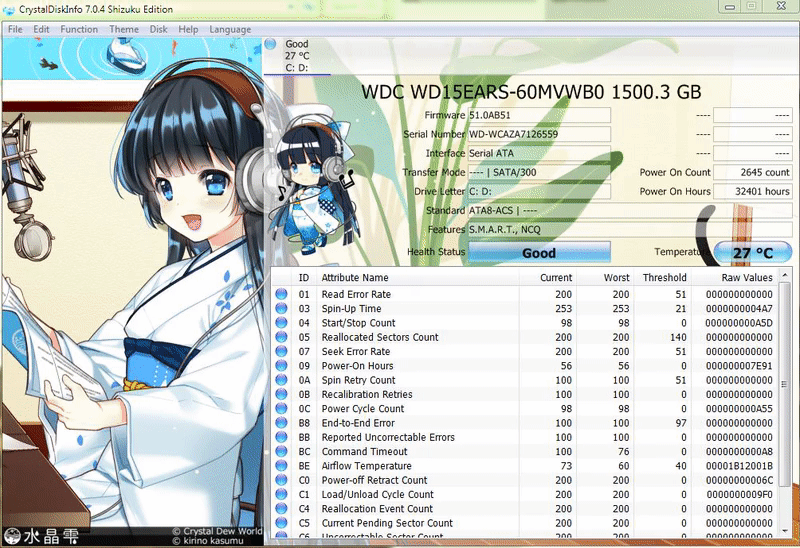
Task: Open the Theme menu
Action: pyautogui.click(x=124, y=29)
